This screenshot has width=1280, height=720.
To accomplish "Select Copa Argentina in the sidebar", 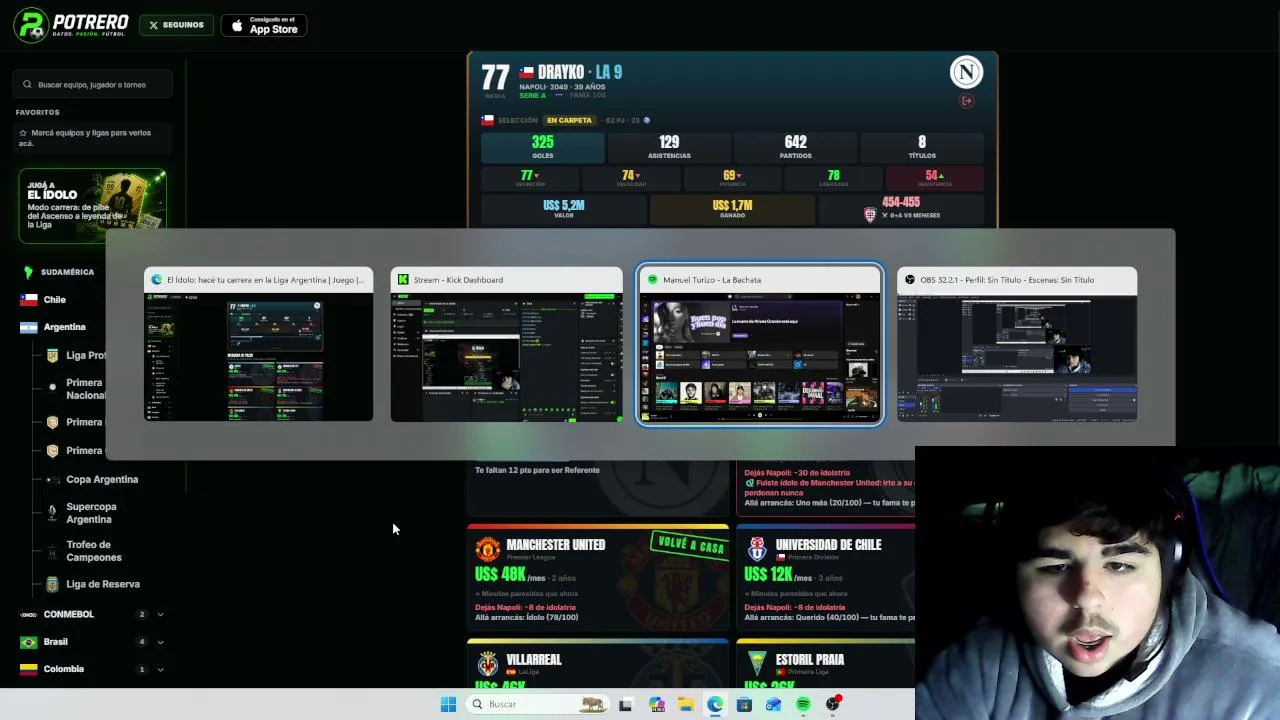I will [102, 479].
